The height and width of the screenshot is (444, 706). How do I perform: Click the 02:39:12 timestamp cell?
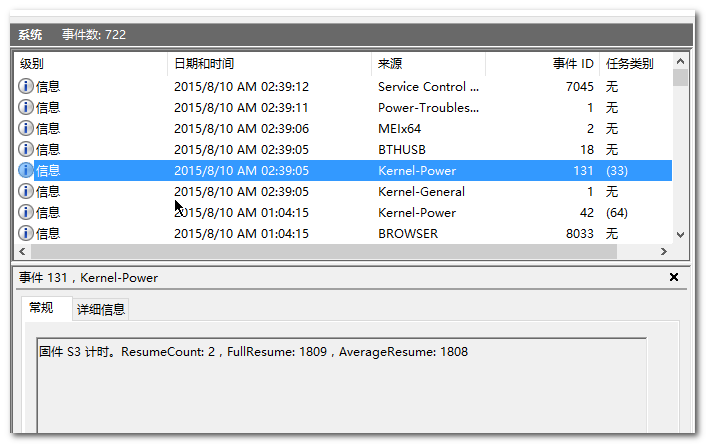pos(241,86)
